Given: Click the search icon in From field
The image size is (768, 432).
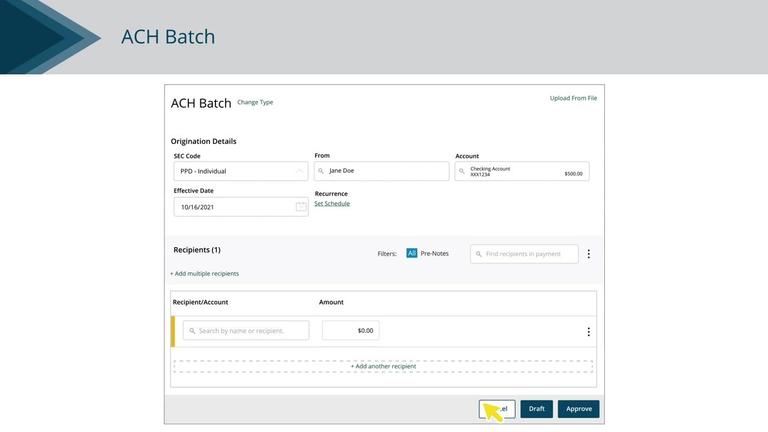Looking at the screenshot, I should (321, 171).
